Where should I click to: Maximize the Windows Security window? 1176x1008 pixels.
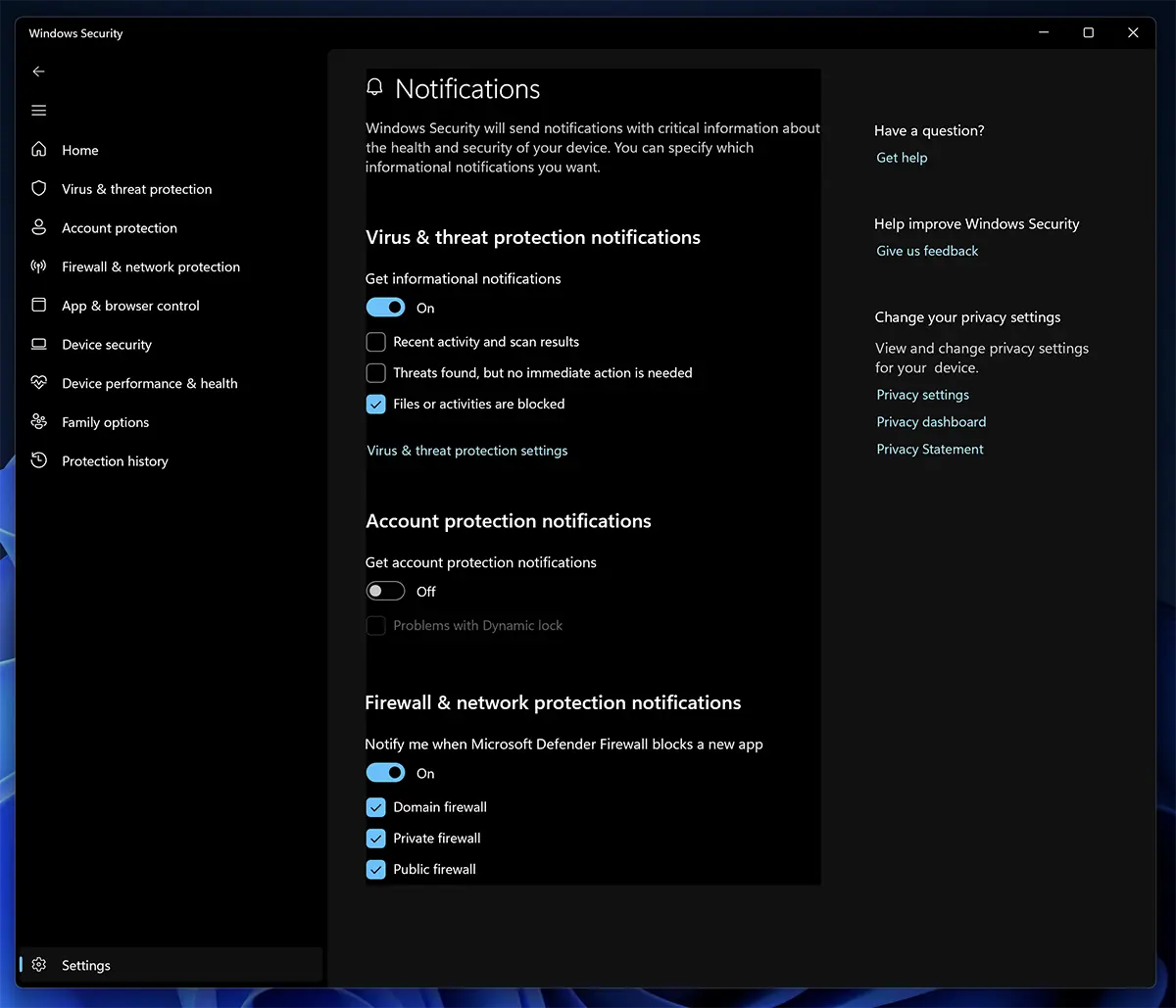point(1088,32)
